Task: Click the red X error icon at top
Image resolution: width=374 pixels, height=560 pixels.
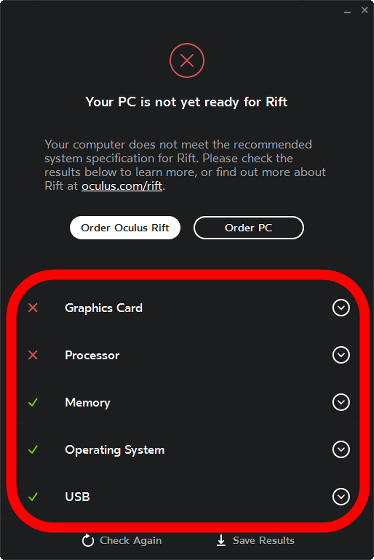Action: pos(187,60)
